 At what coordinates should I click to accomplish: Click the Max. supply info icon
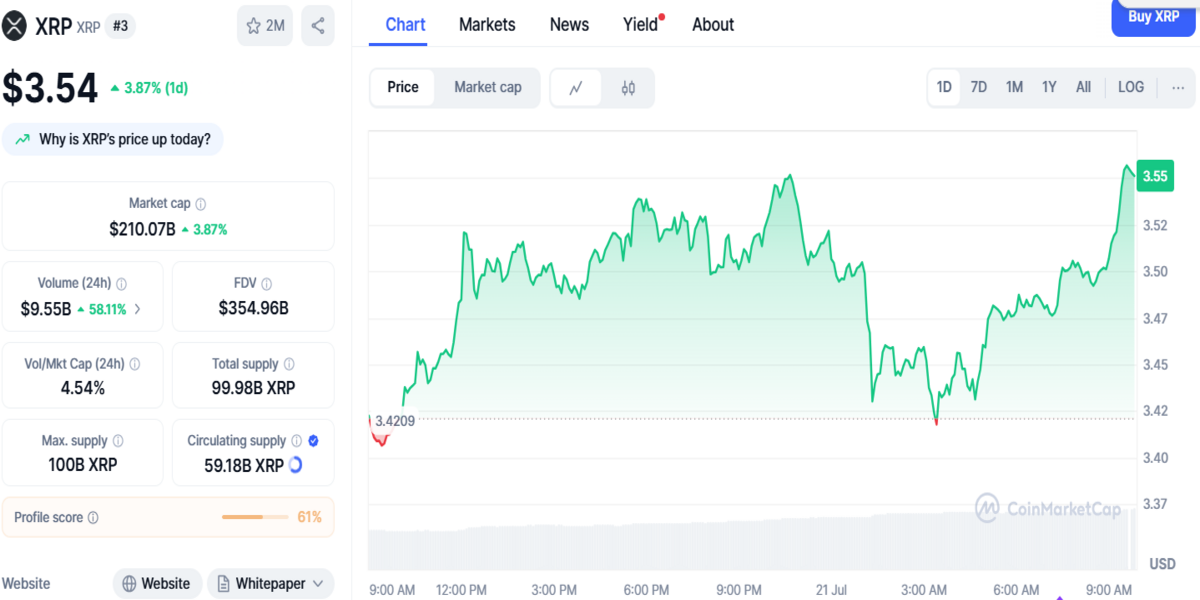coord(118,441)
